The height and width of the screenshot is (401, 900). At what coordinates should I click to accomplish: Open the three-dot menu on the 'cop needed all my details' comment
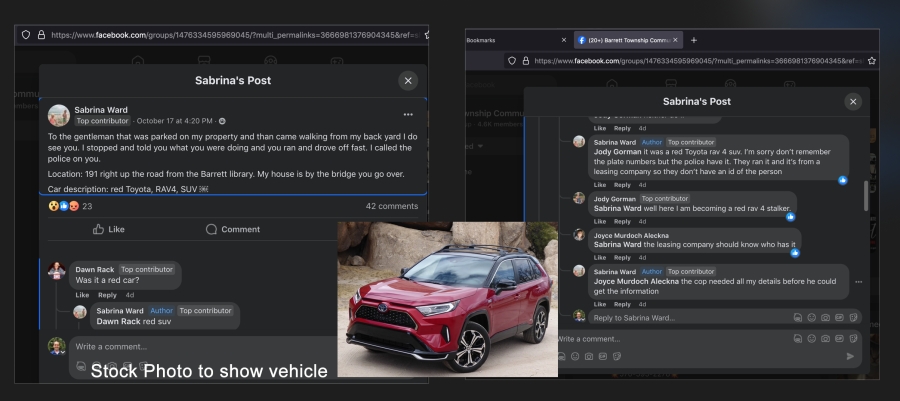pyautogui.click(x=859, y=282)
